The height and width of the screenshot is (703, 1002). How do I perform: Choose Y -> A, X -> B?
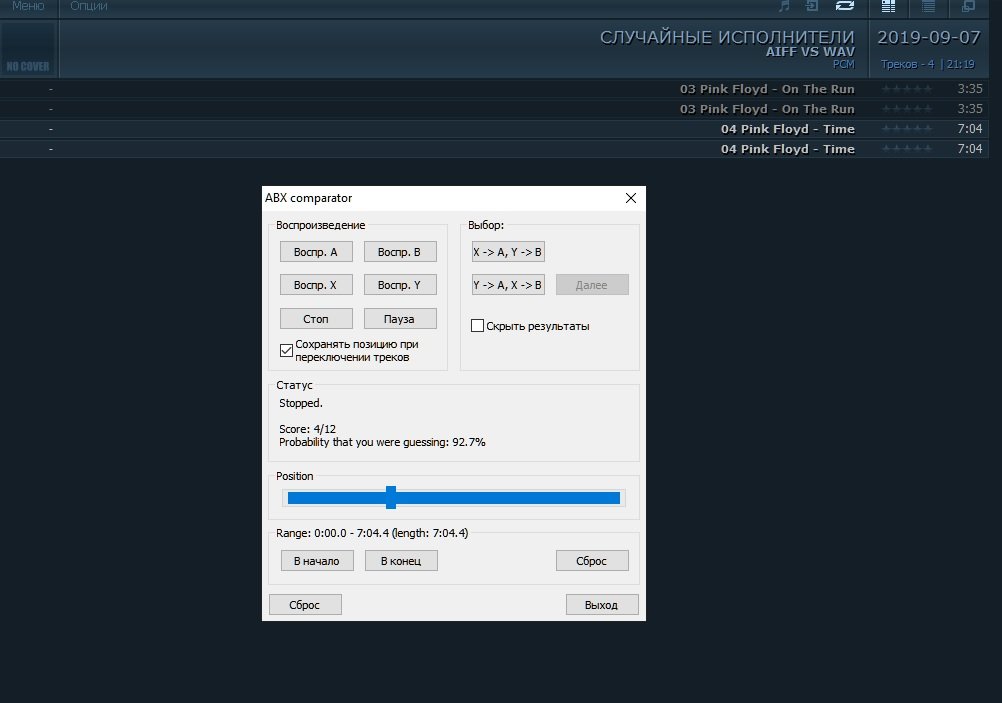click(508, 285)
